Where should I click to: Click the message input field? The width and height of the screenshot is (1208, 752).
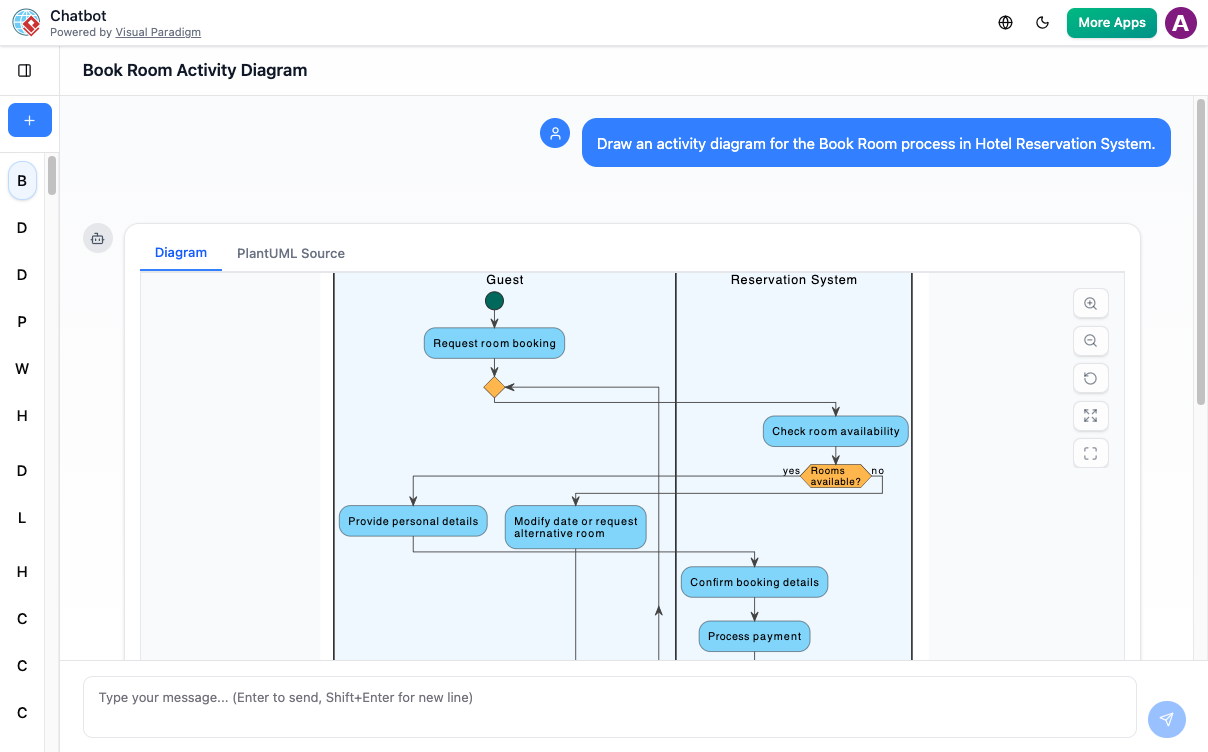(609, 707)
